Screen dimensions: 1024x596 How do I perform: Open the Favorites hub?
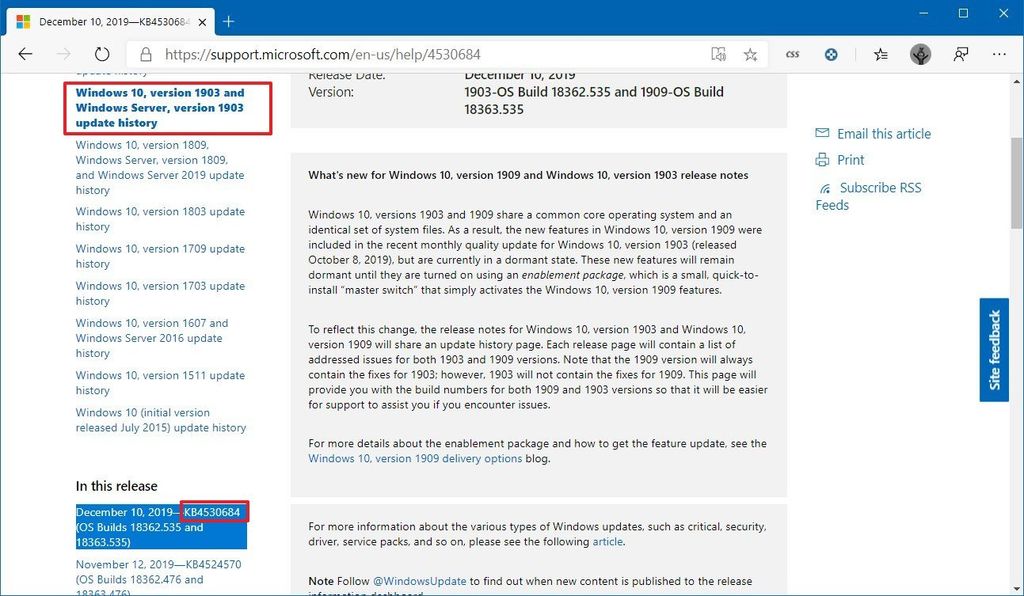tap(879, 54)
